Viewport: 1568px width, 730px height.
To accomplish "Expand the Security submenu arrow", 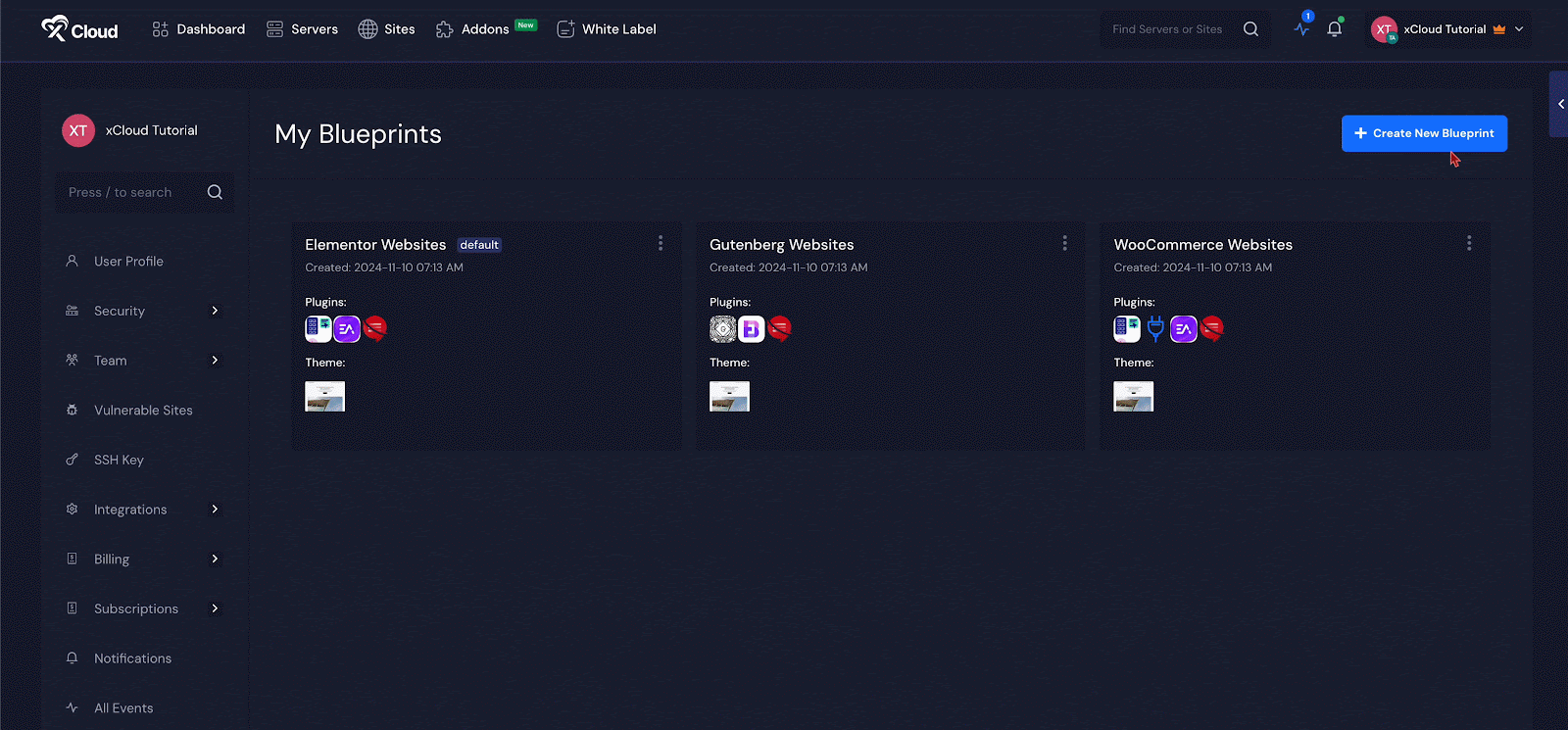I will coord(215,311).
